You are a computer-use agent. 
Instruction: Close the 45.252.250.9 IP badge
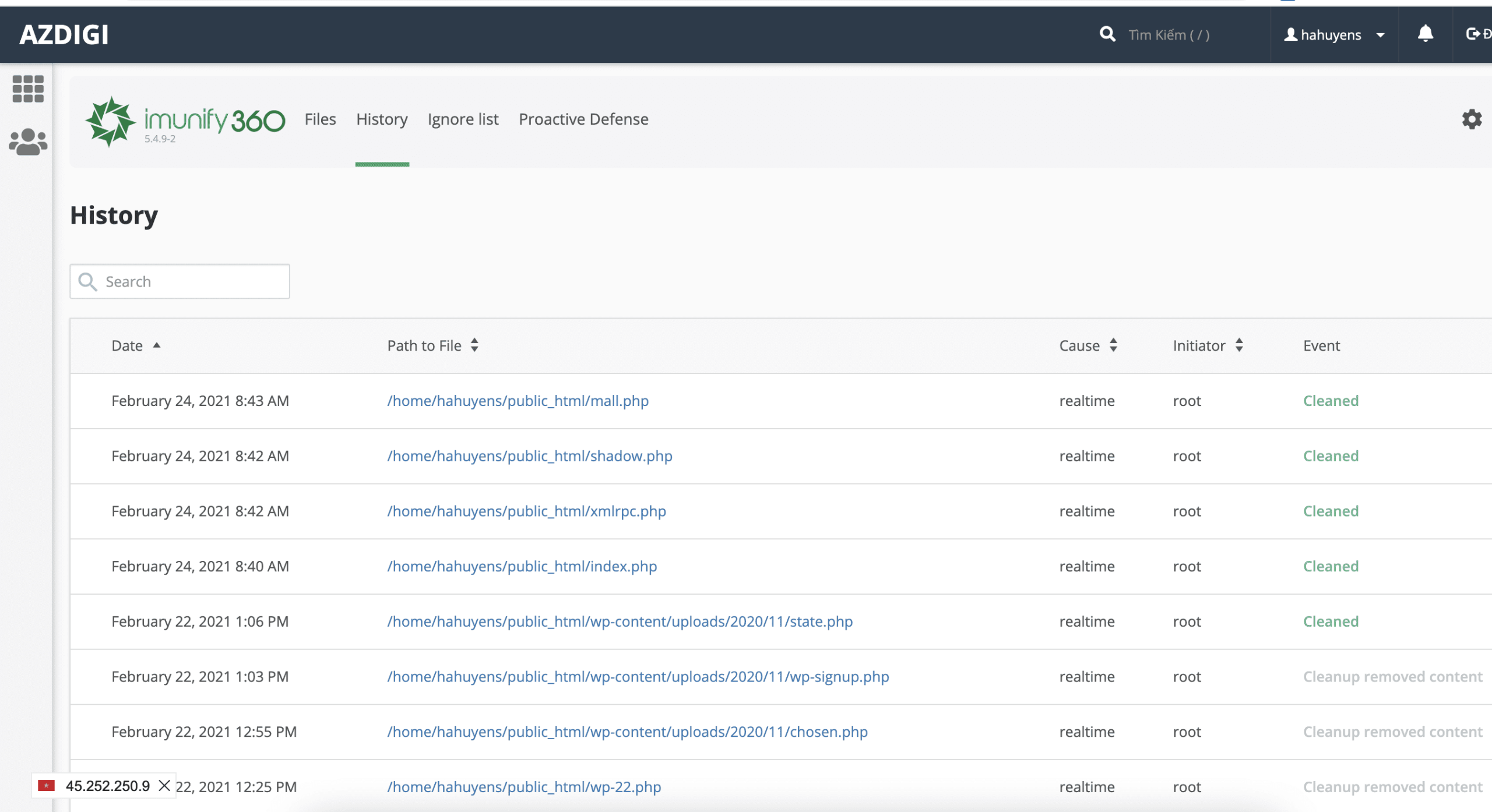pos(165,786)
